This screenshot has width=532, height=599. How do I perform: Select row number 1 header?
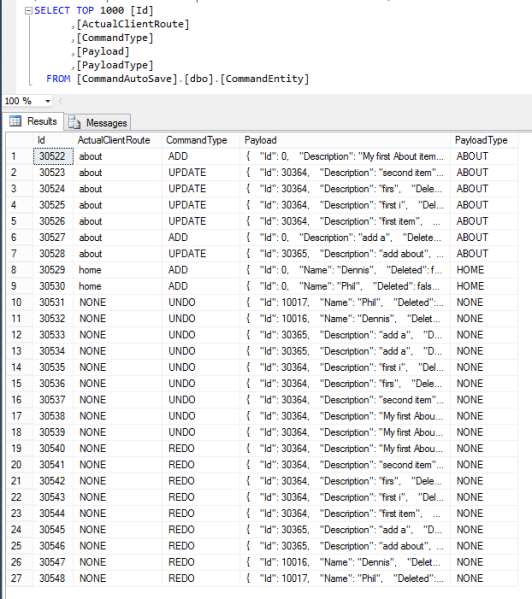pyautogui.click(x=19, y=156)
